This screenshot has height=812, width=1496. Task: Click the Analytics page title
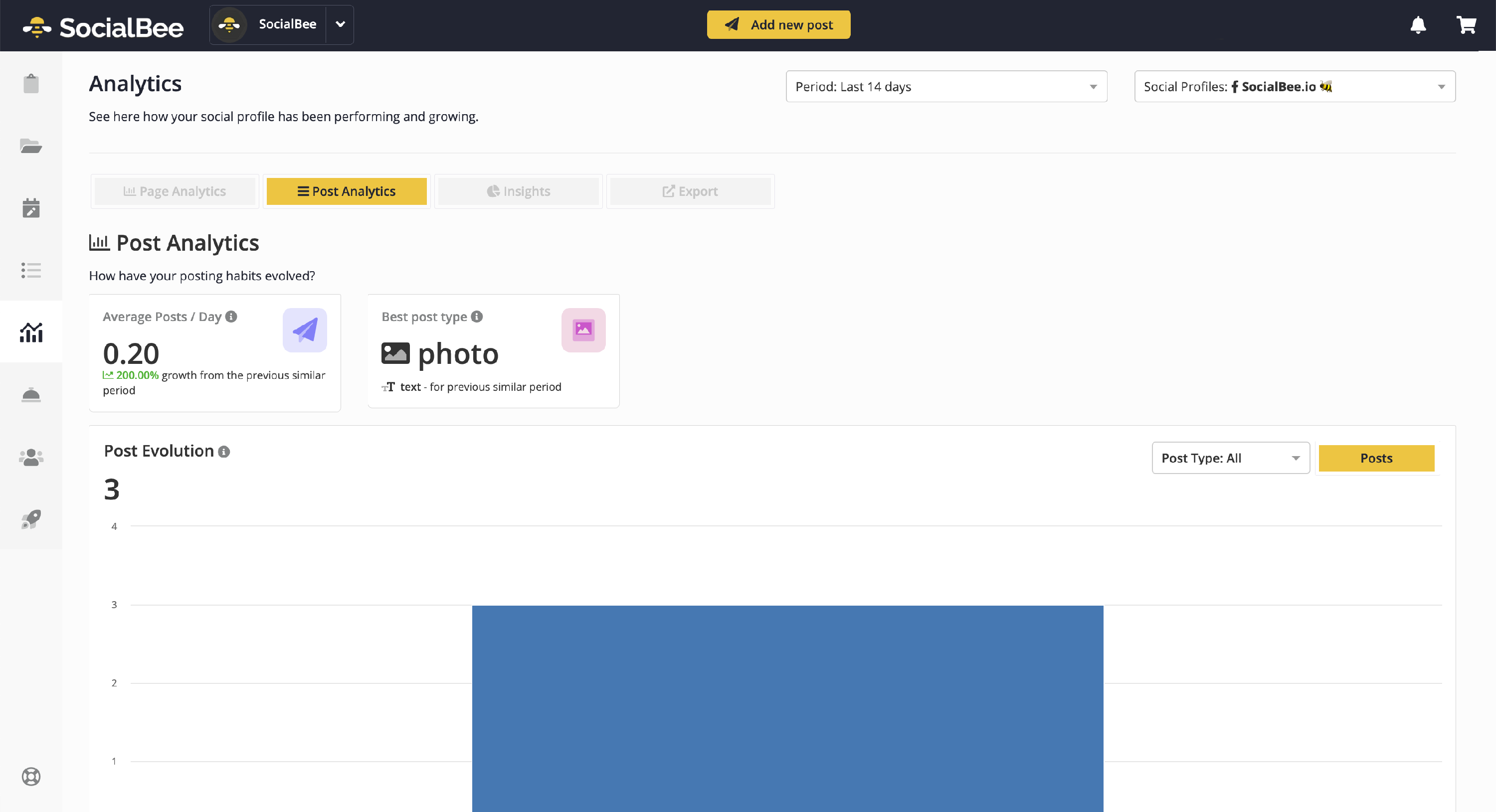tap(135, 84)
